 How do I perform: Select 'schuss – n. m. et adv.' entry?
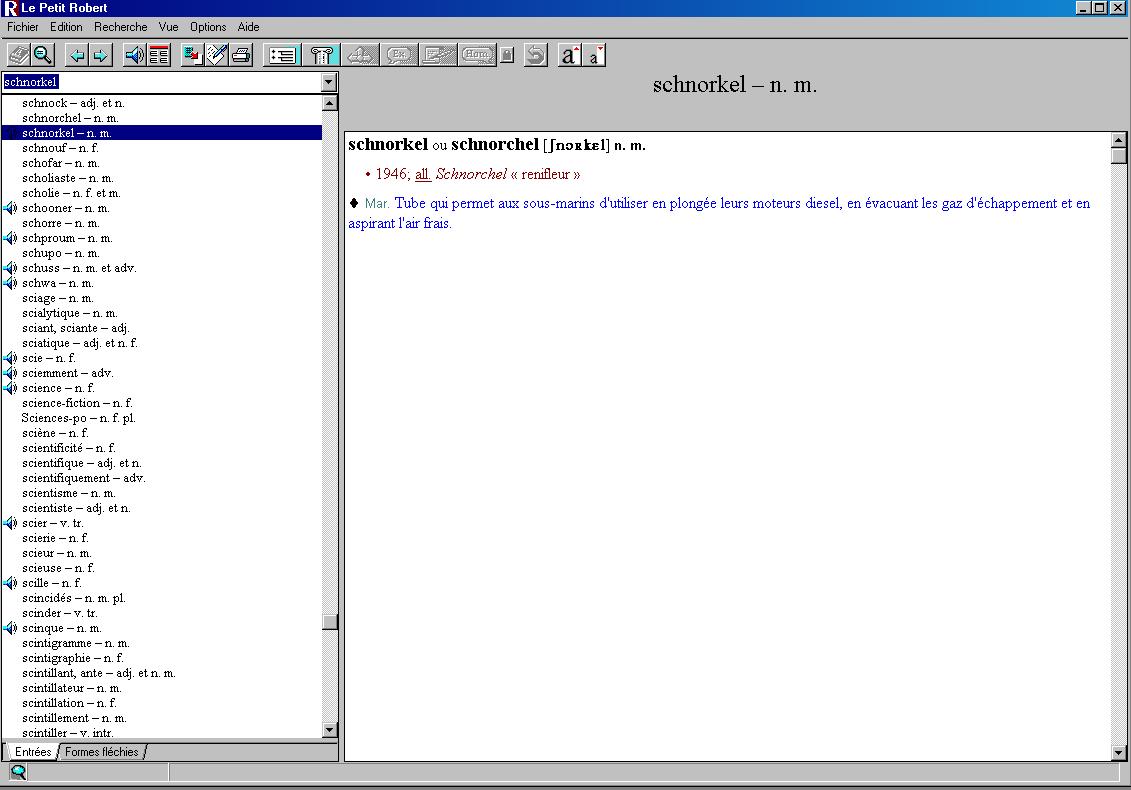(79, 268)
